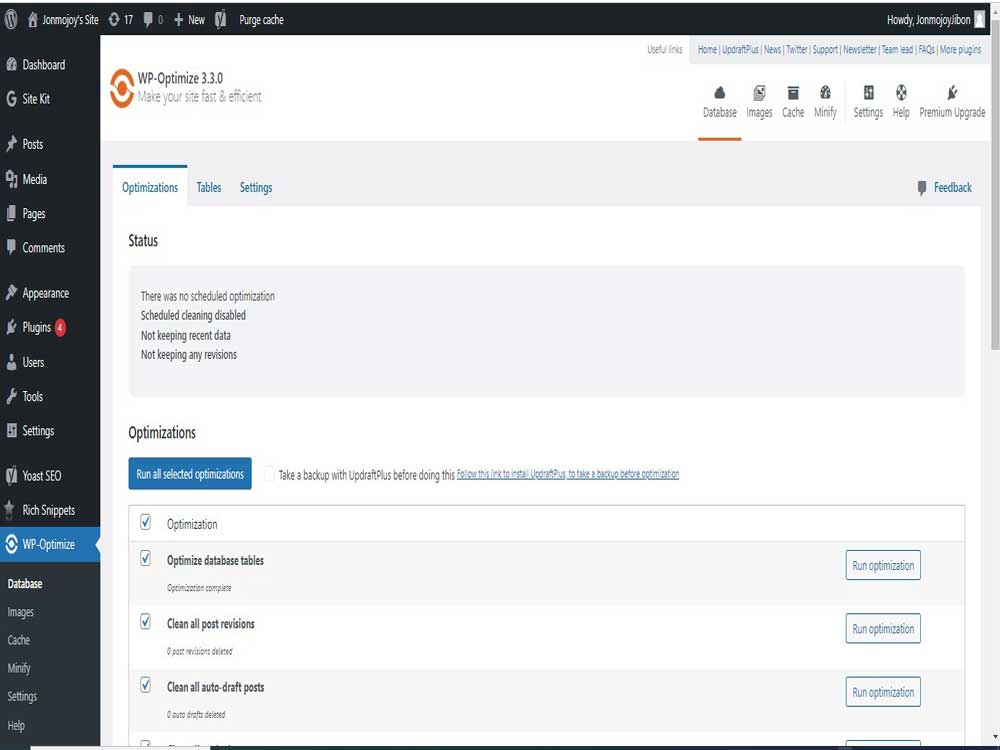This screenshot has width=1000, height=750.
Task: Follow link to install UpdraftPlus
Action: (568, 474)
